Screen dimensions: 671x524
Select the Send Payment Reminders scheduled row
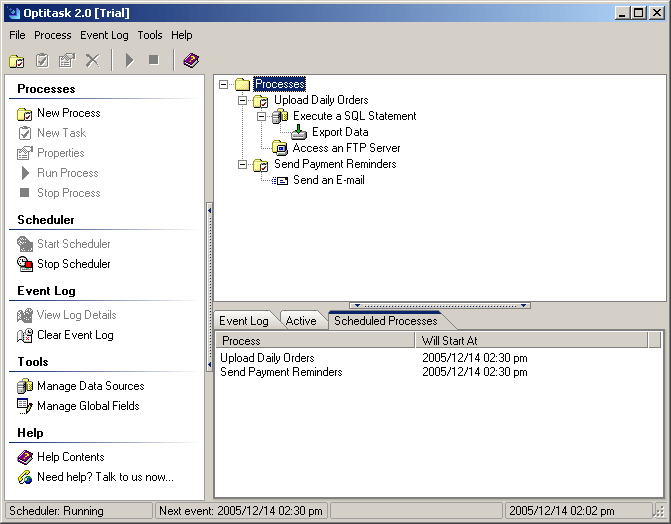click(x=438, y=372)
